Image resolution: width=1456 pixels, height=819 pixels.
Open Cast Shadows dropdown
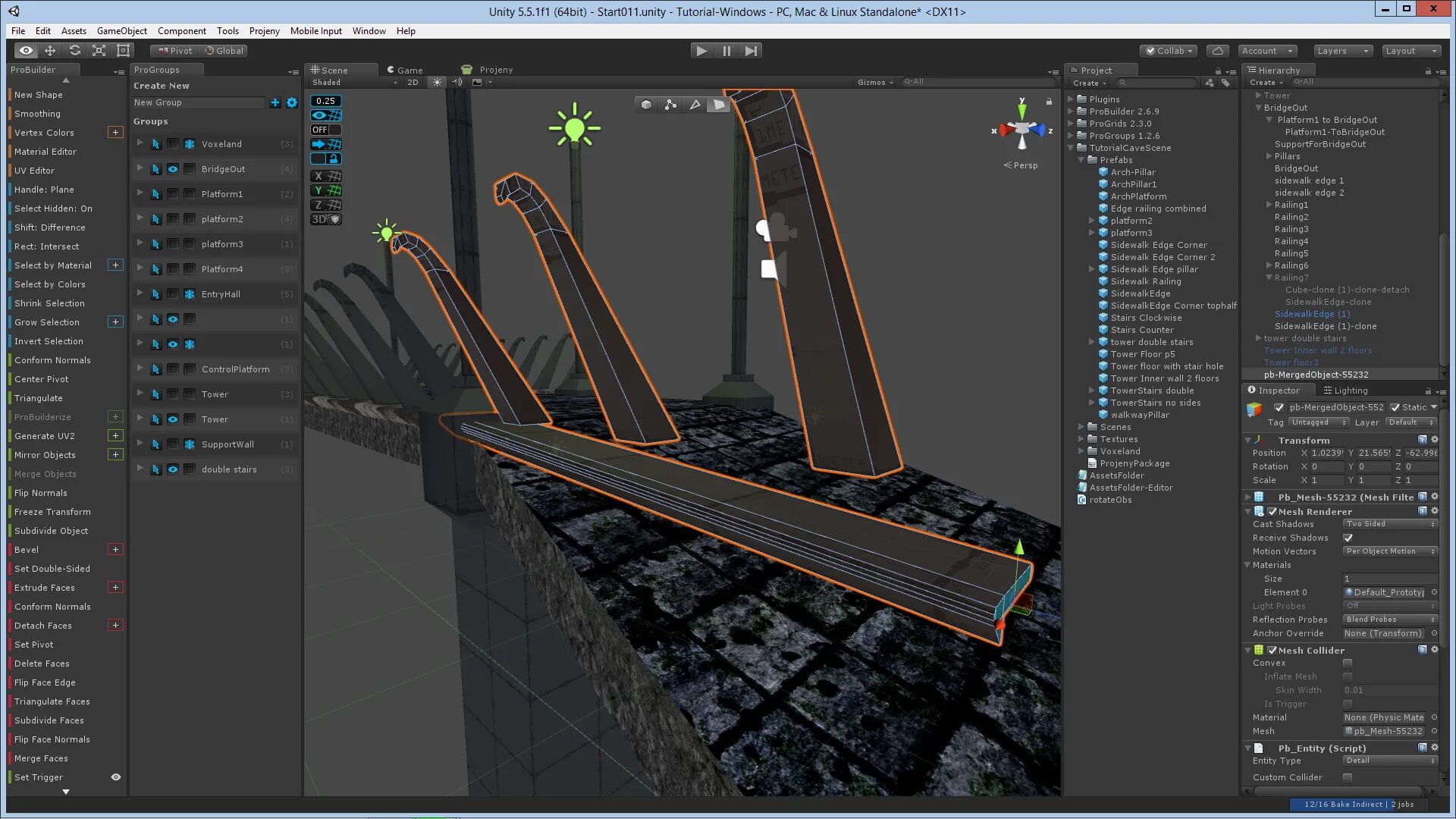coord(1389,524)
